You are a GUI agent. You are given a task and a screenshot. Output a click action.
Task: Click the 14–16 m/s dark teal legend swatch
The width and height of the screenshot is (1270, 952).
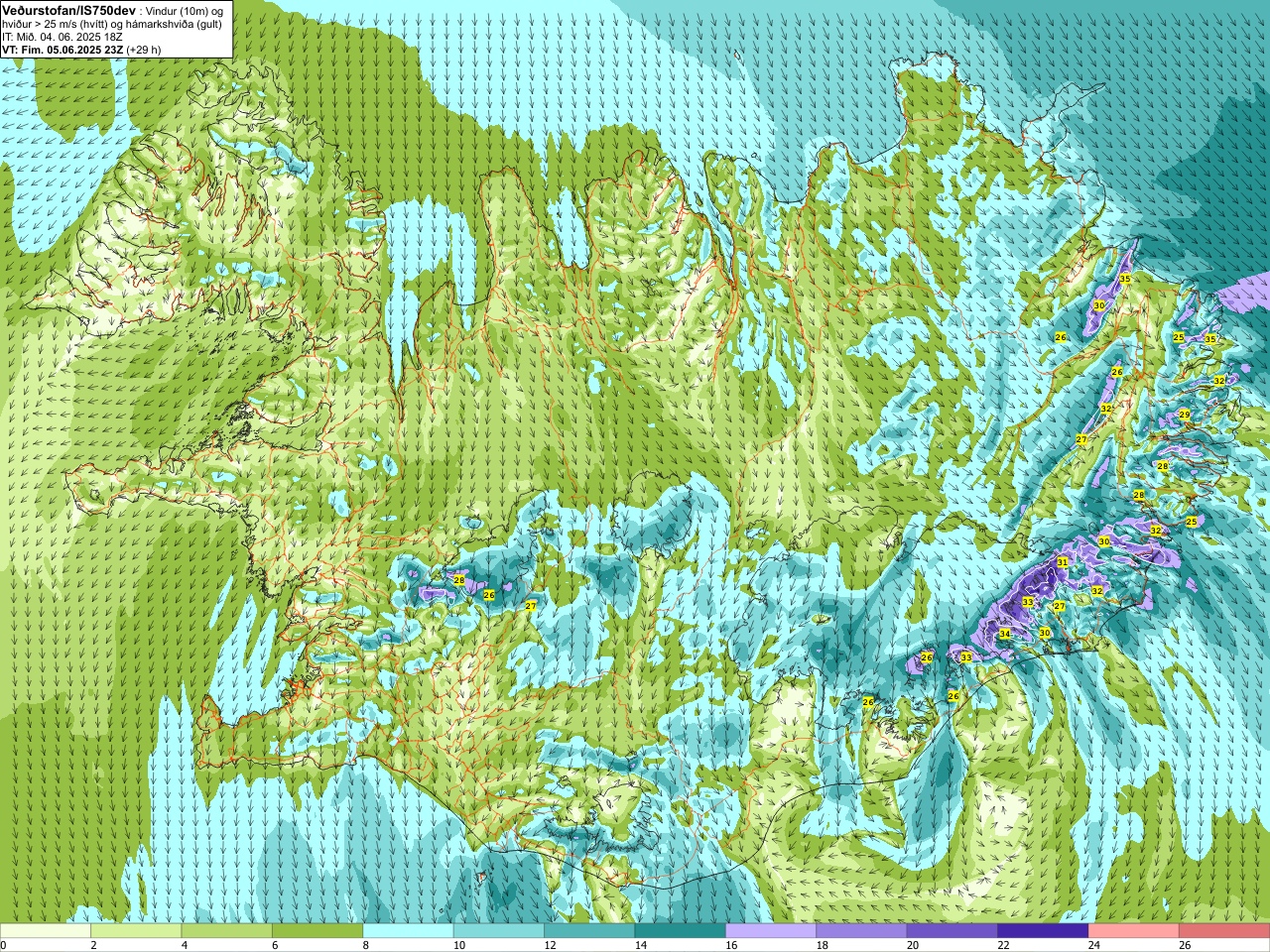[680, 931]
